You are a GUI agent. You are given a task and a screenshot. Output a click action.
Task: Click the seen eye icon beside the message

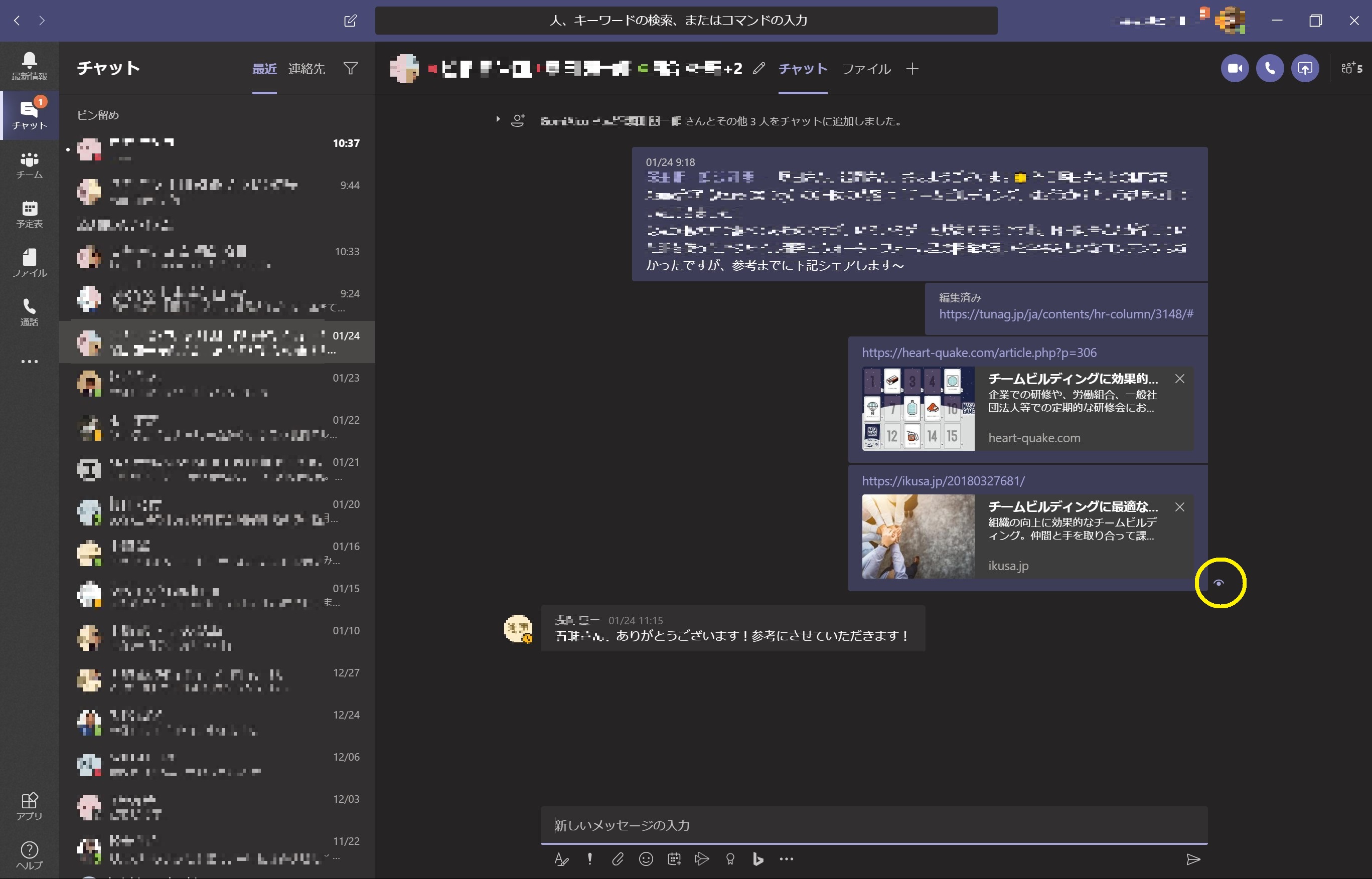click(x=1218, y=583)
